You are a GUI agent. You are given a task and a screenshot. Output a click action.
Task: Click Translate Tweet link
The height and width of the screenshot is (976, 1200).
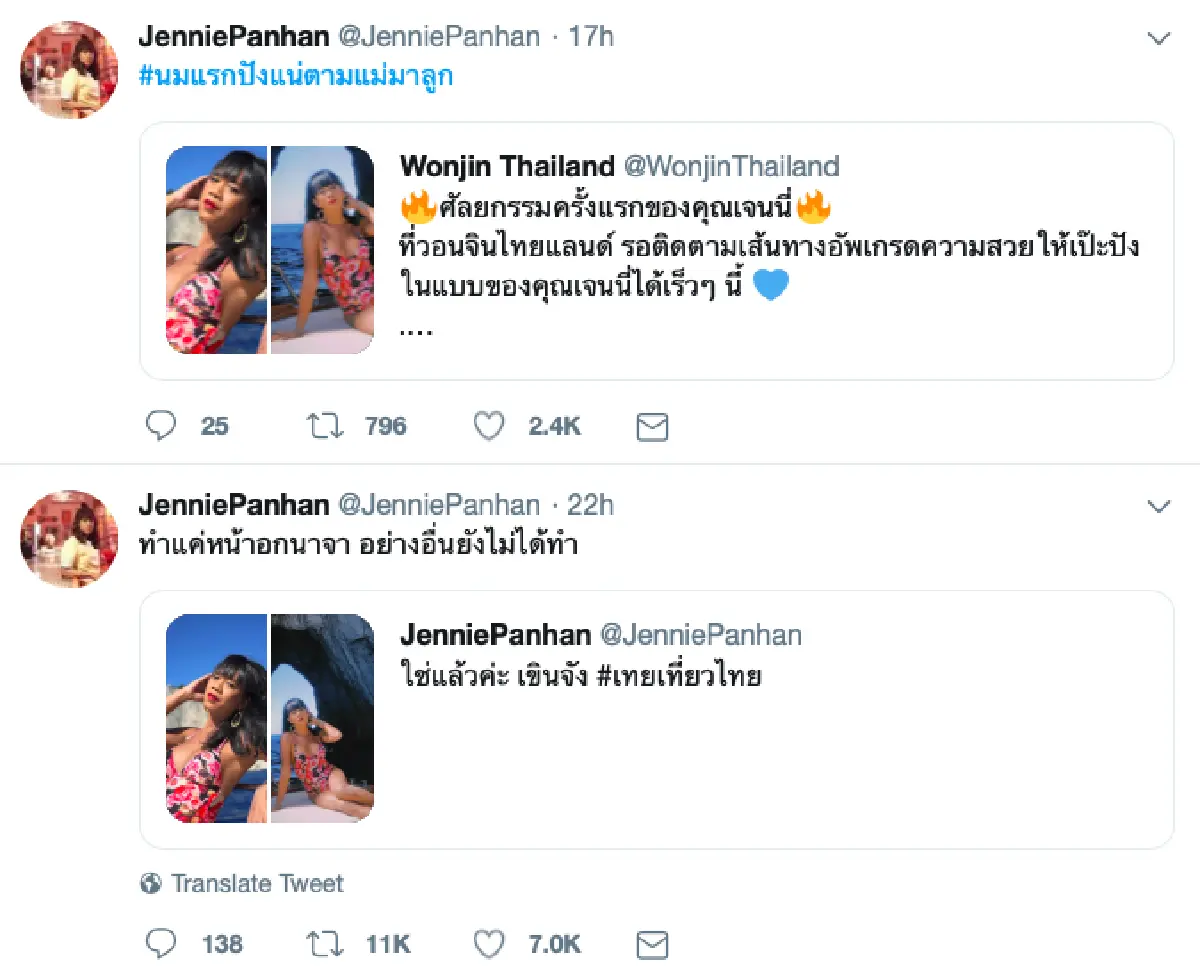pyautogui.click(x=257, y=884)
